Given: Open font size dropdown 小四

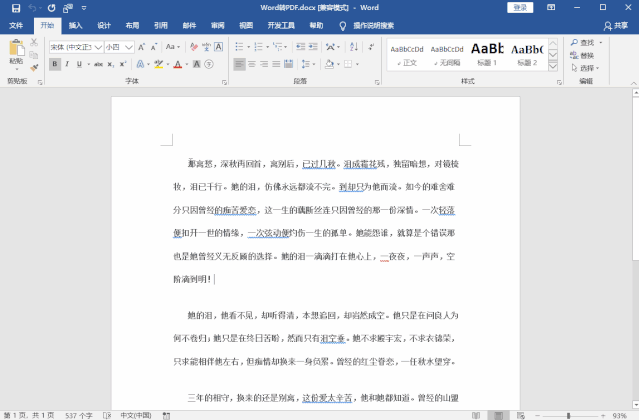Looking at the screenshot, I should pyautogui.click(x=129, y=47).
